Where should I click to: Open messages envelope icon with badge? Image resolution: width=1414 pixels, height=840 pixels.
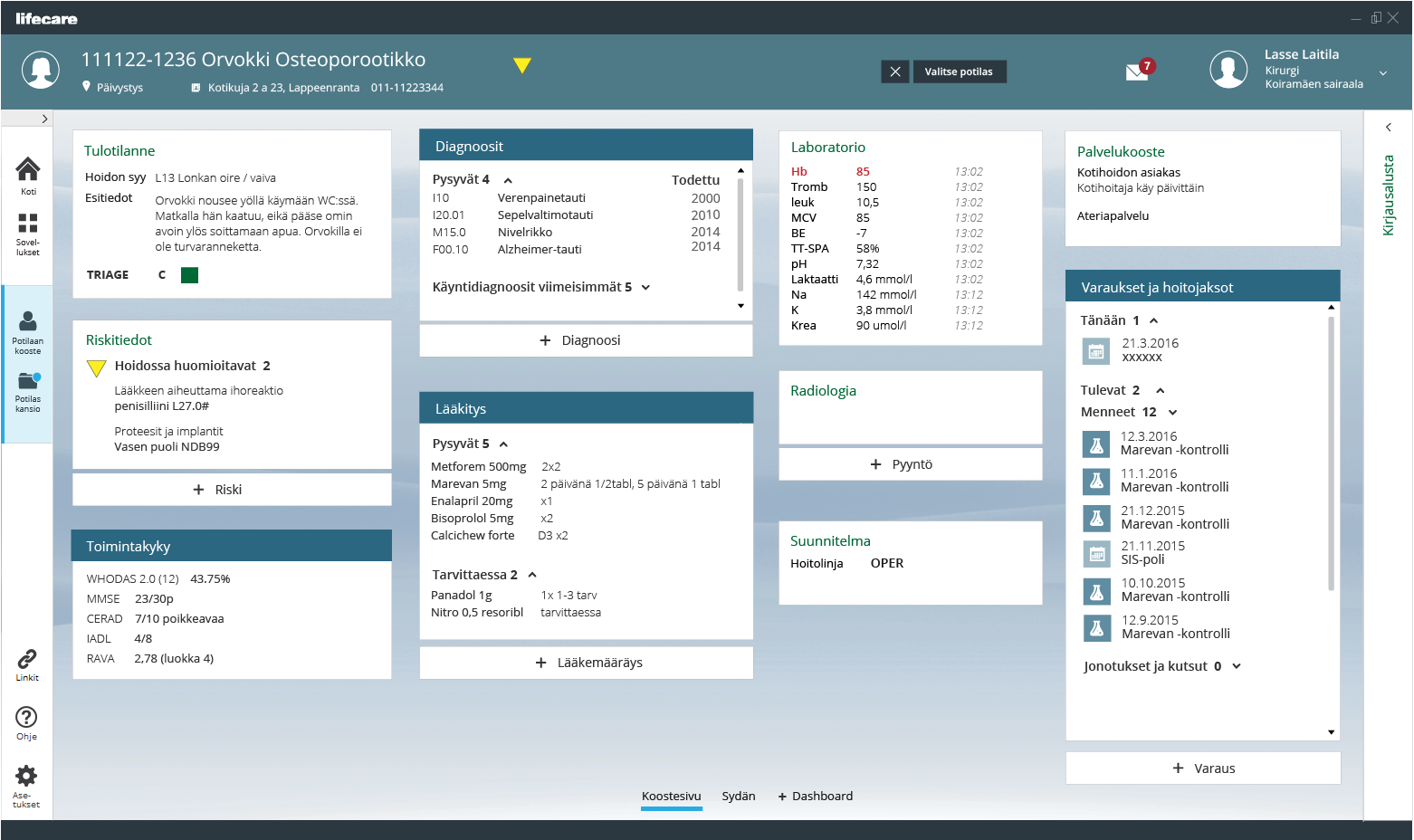point(1140,71)
